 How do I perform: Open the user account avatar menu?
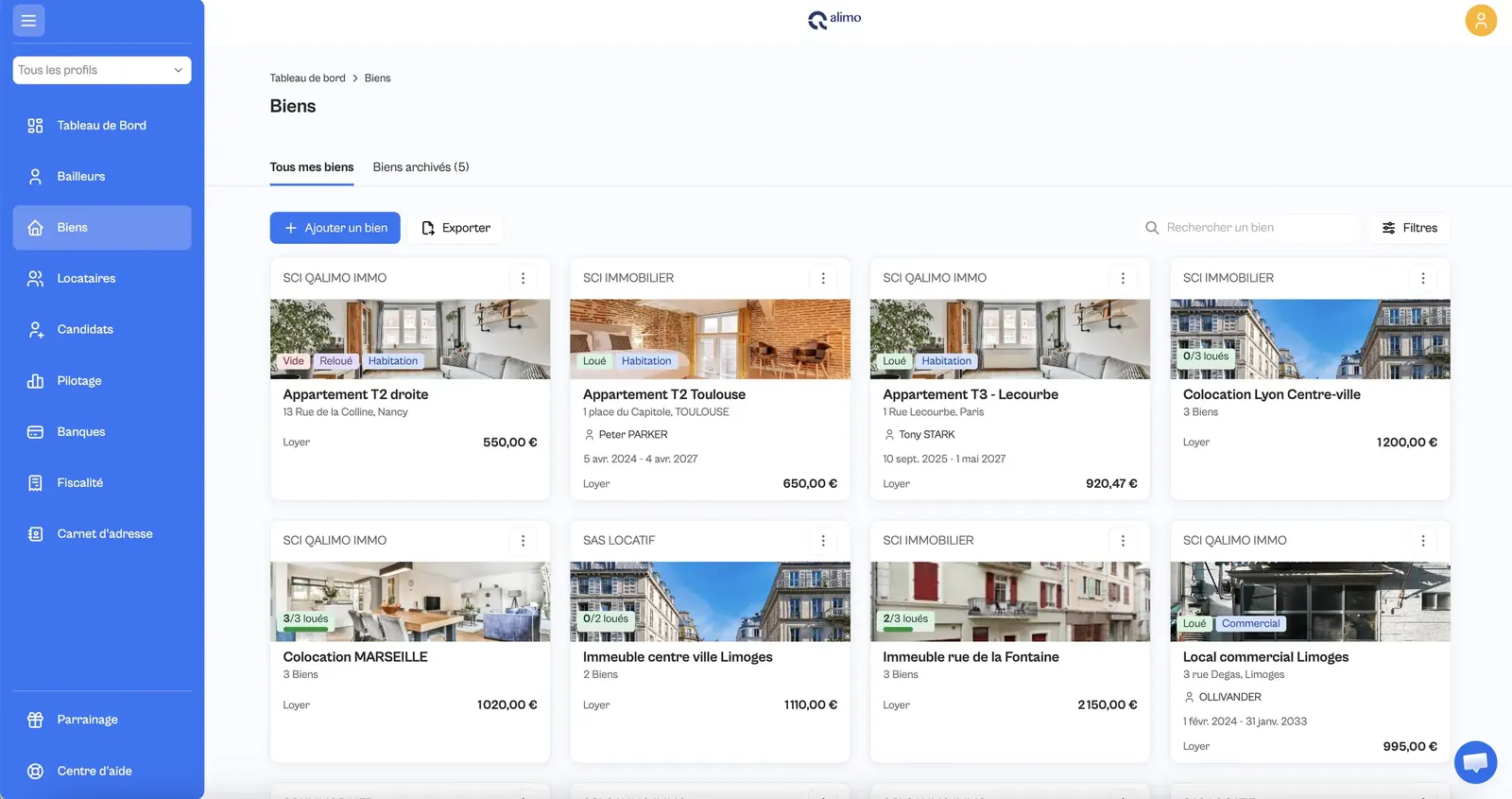tap(1481, 20)
